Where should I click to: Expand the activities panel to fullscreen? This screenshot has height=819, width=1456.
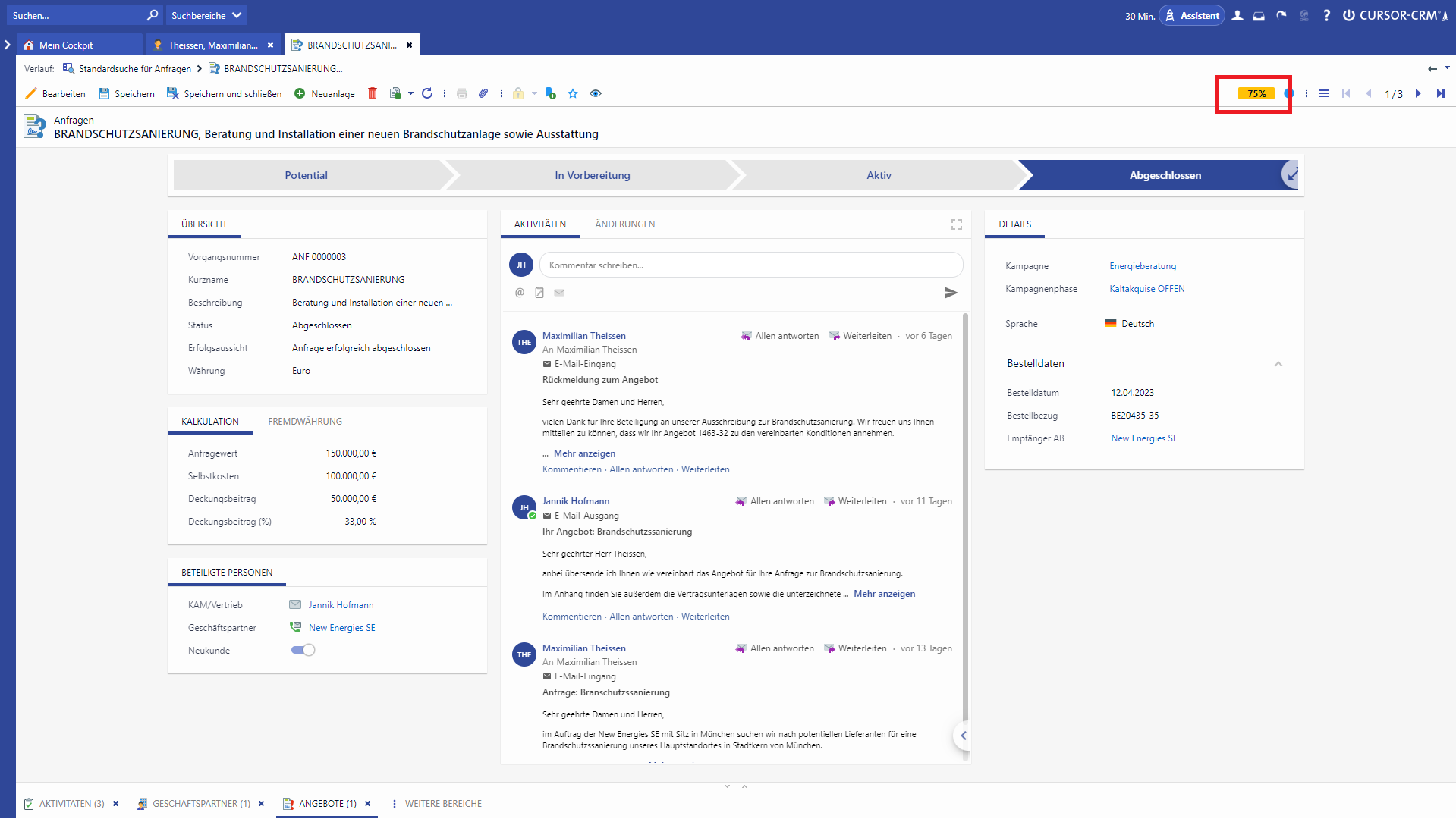point(956,224)
